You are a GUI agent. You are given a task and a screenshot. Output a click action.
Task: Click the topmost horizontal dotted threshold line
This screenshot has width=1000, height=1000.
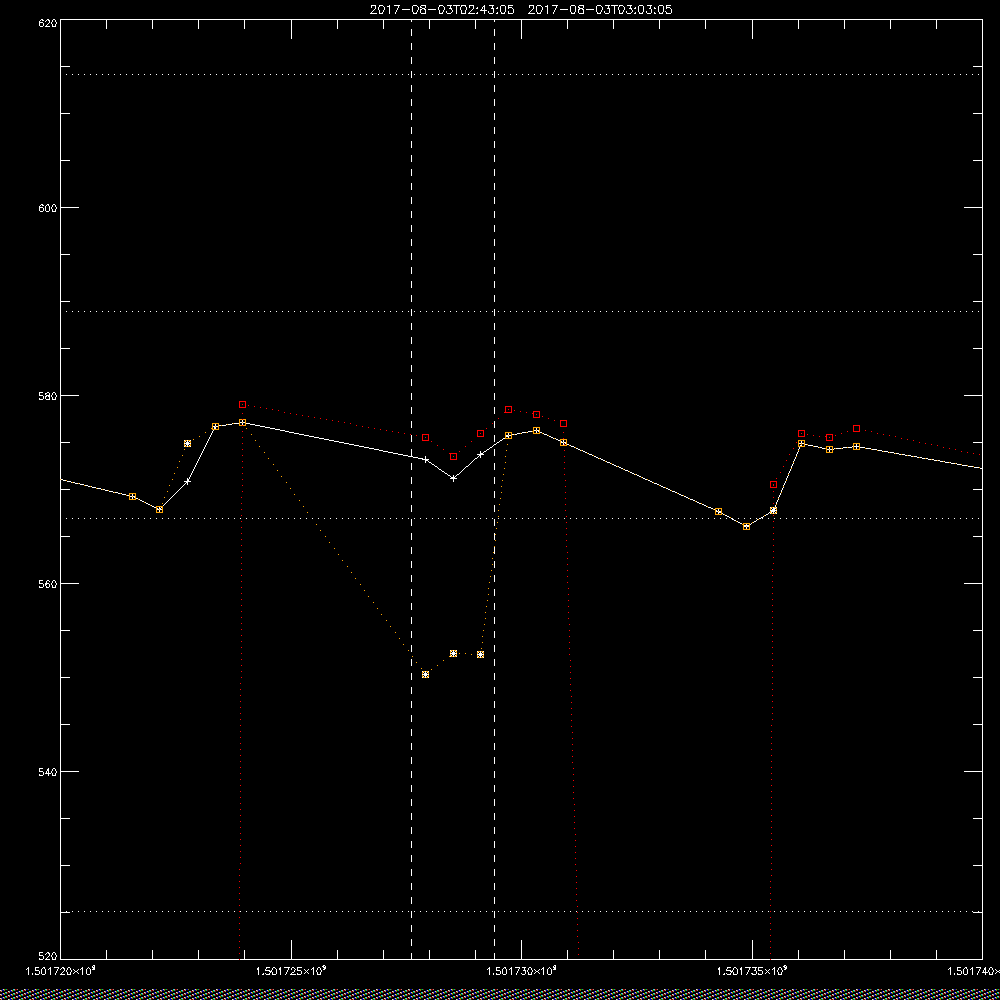click(521, 75)
